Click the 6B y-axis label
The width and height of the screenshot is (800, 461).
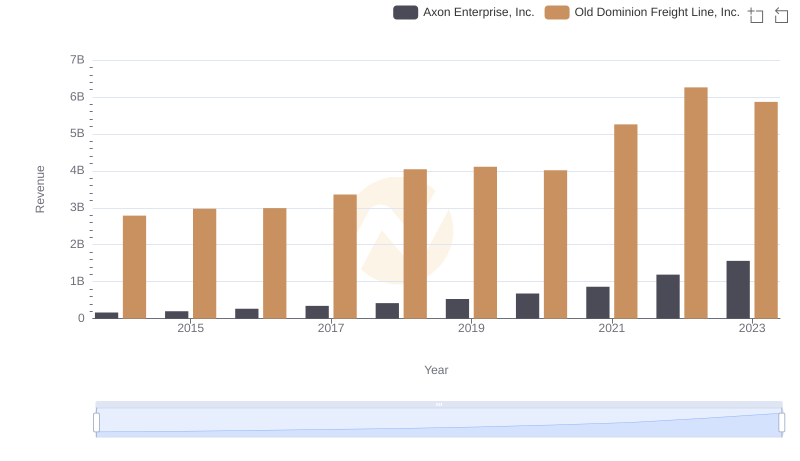(x=77, y=97)
